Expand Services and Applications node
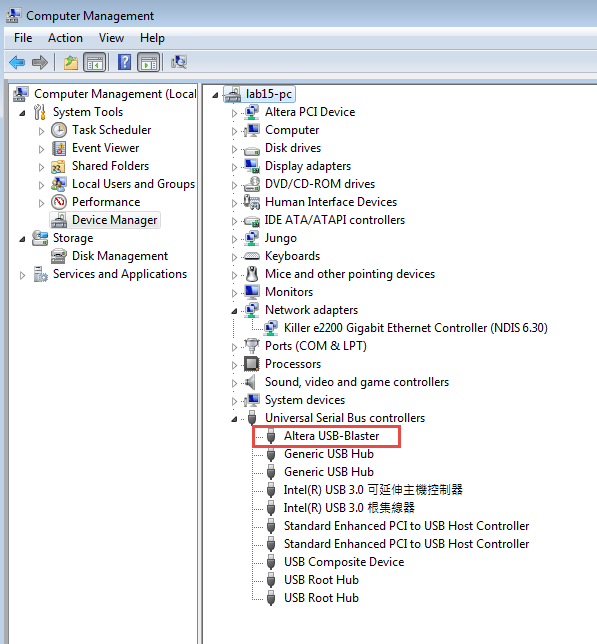The height and width of the screenshot is (644, 597). pos(23,275)
